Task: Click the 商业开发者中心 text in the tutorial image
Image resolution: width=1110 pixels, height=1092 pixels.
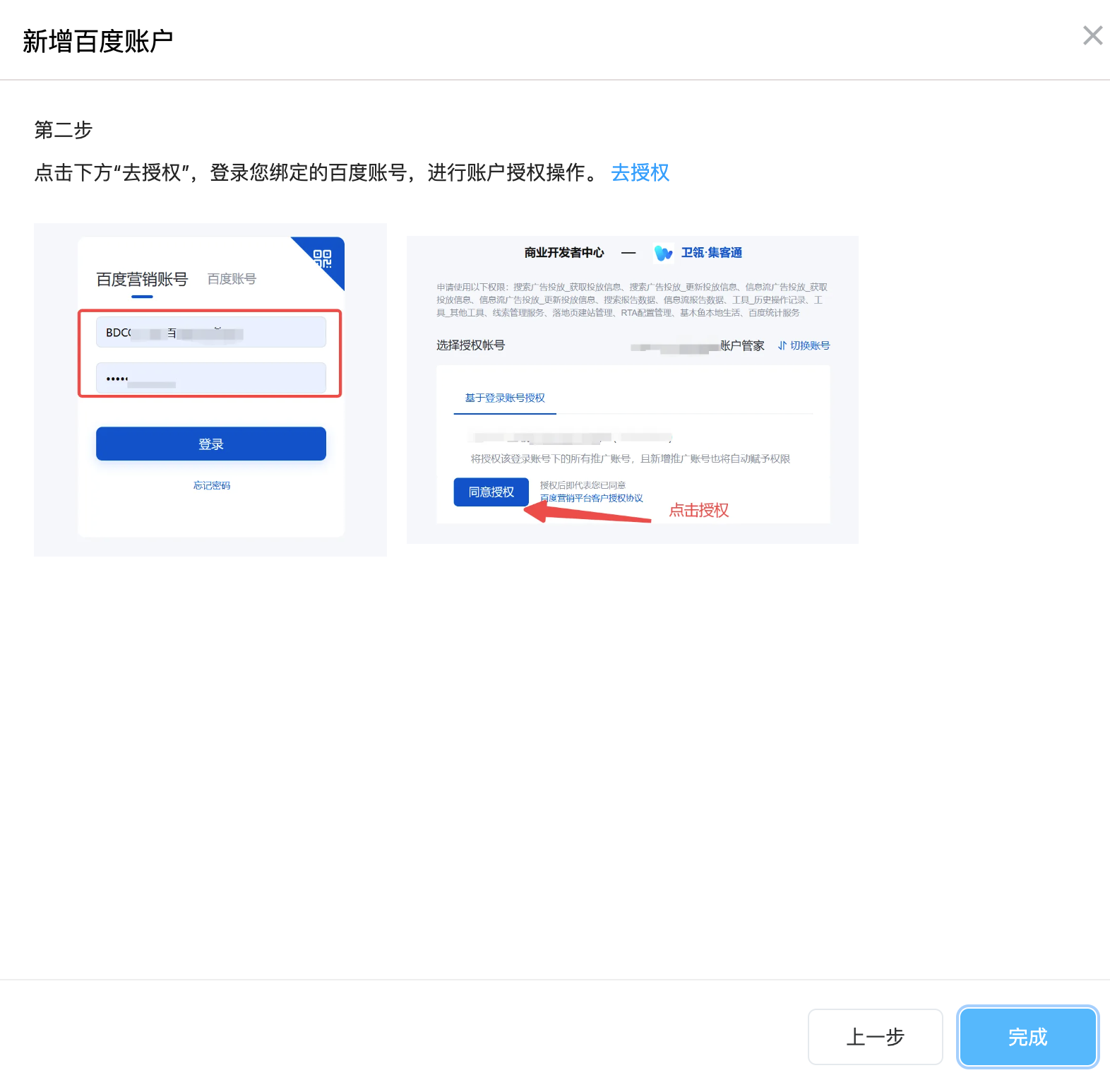Action: [x=564, y=253]
